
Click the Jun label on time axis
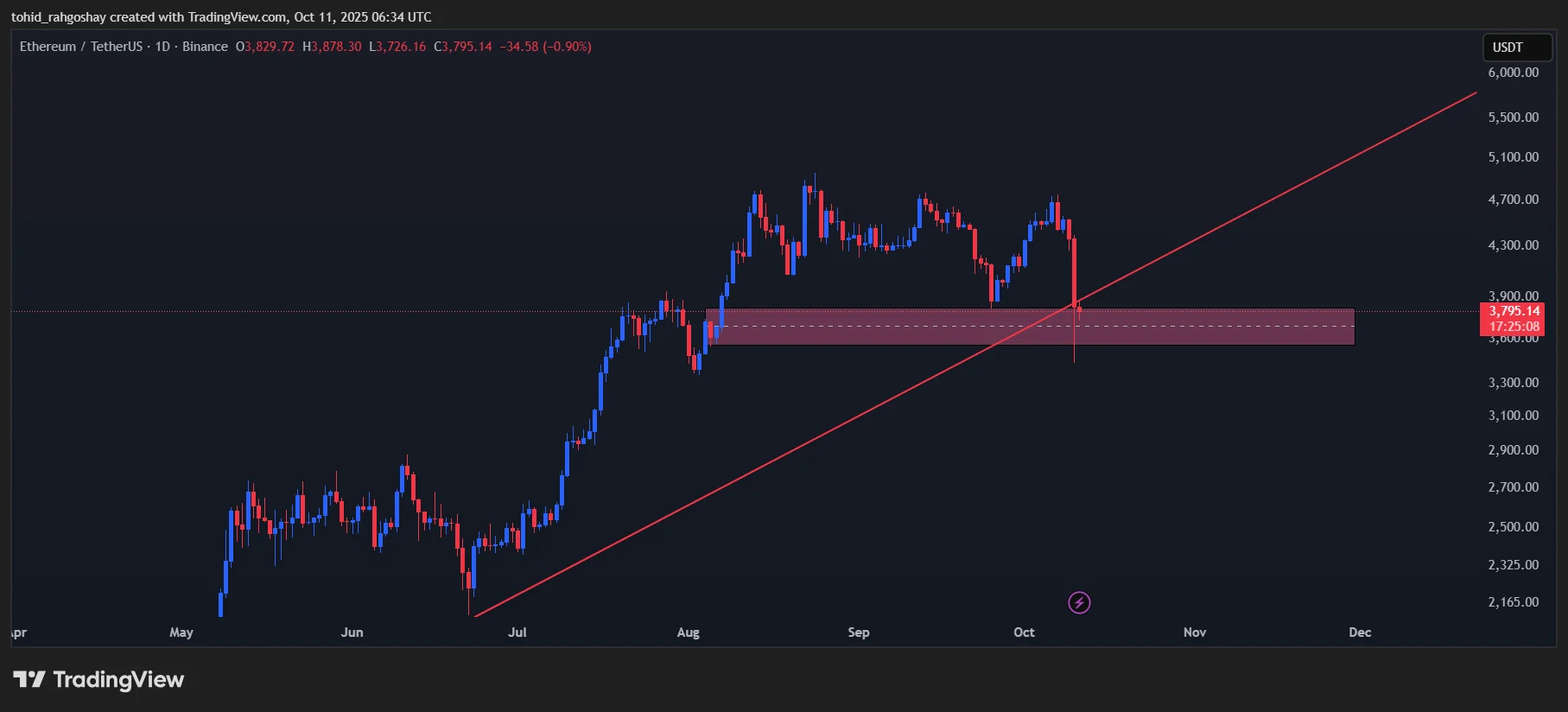click(x=352, y=633)
